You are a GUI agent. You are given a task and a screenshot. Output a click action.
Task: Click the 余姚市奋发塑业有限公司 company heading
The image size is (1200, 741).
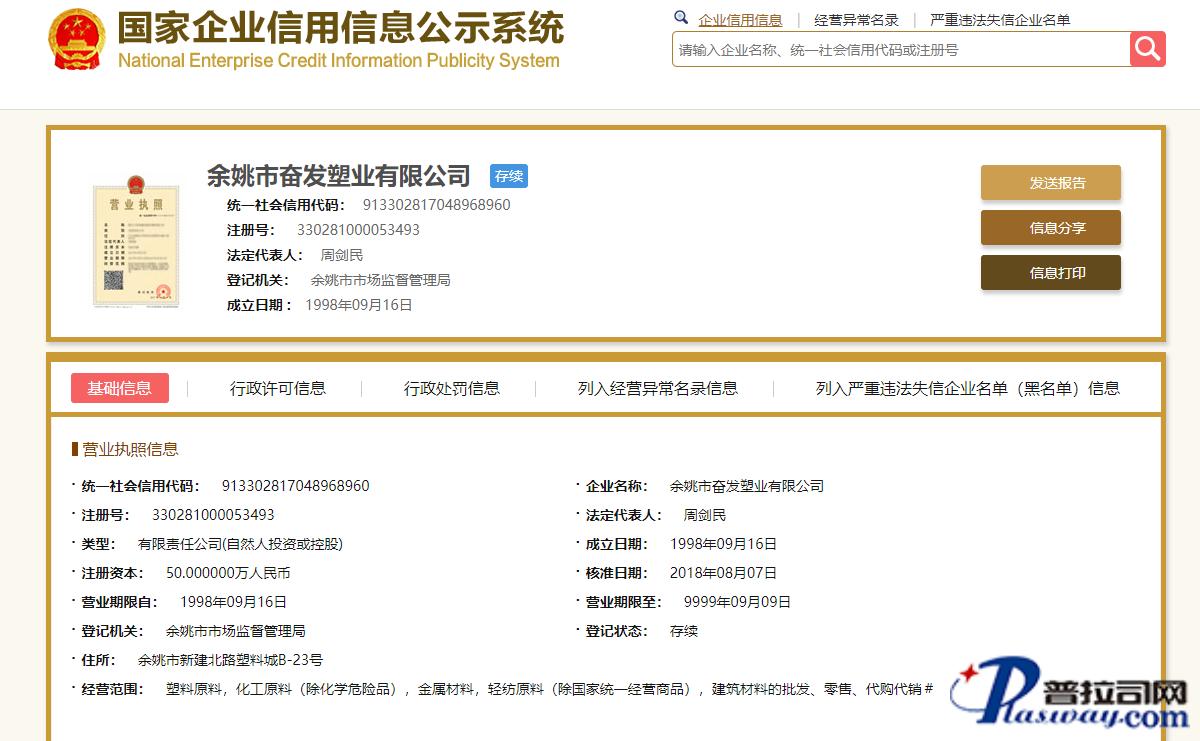(x=338, y=176)
